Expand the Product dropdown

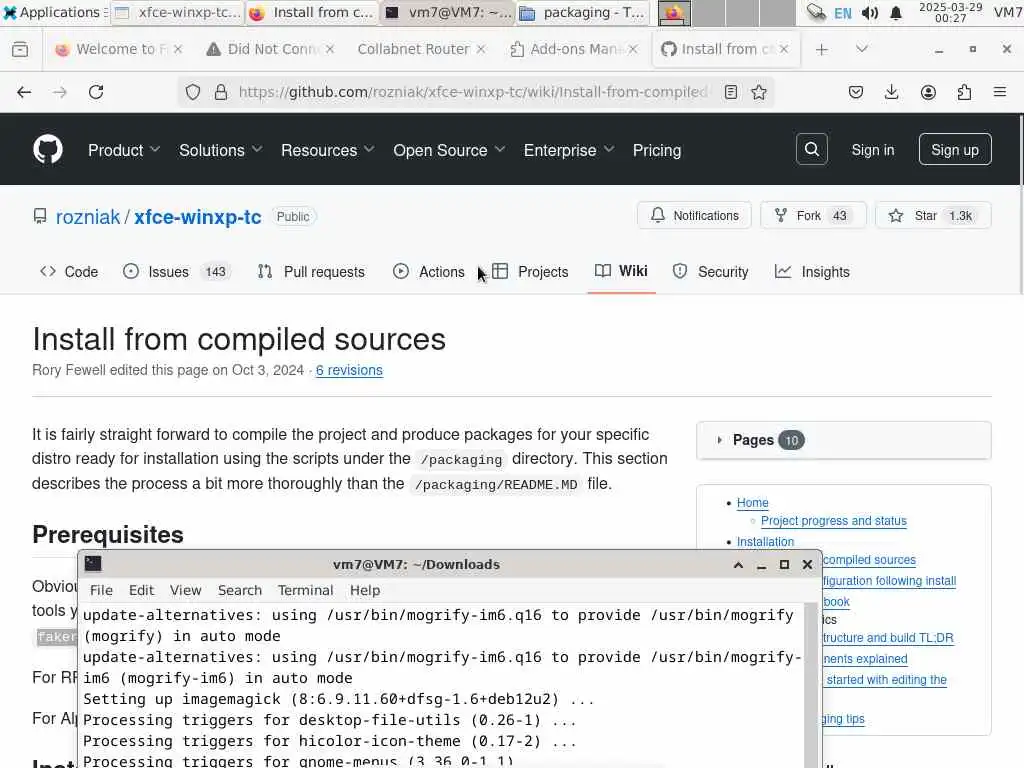124,150
